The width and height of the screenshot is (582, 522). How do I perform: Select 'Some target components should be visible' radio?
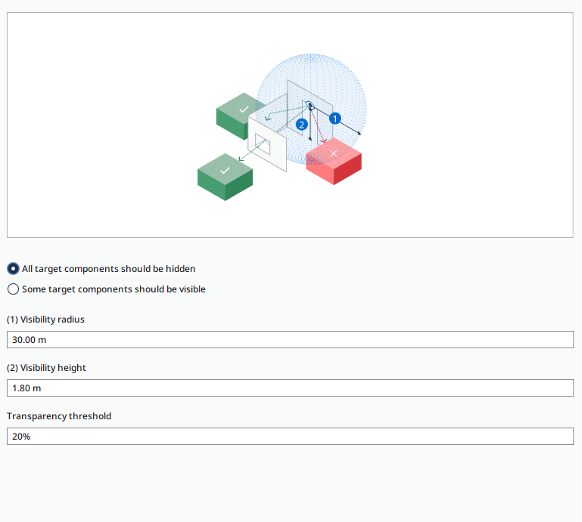[13, 289]
